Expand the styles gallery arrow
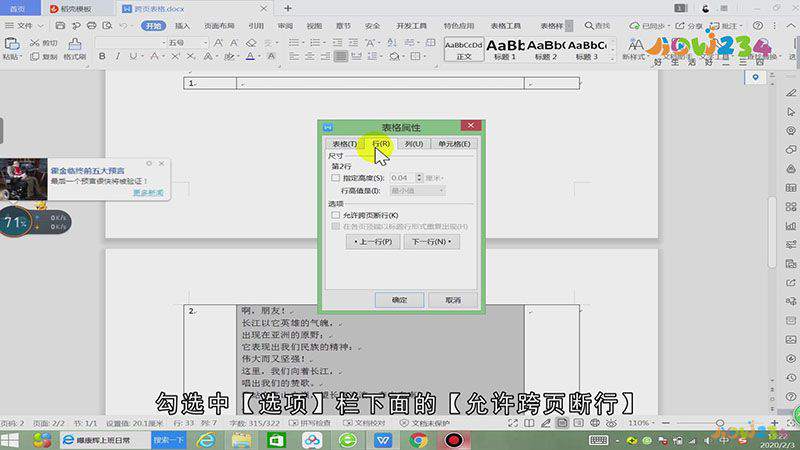 pos(612,59)
